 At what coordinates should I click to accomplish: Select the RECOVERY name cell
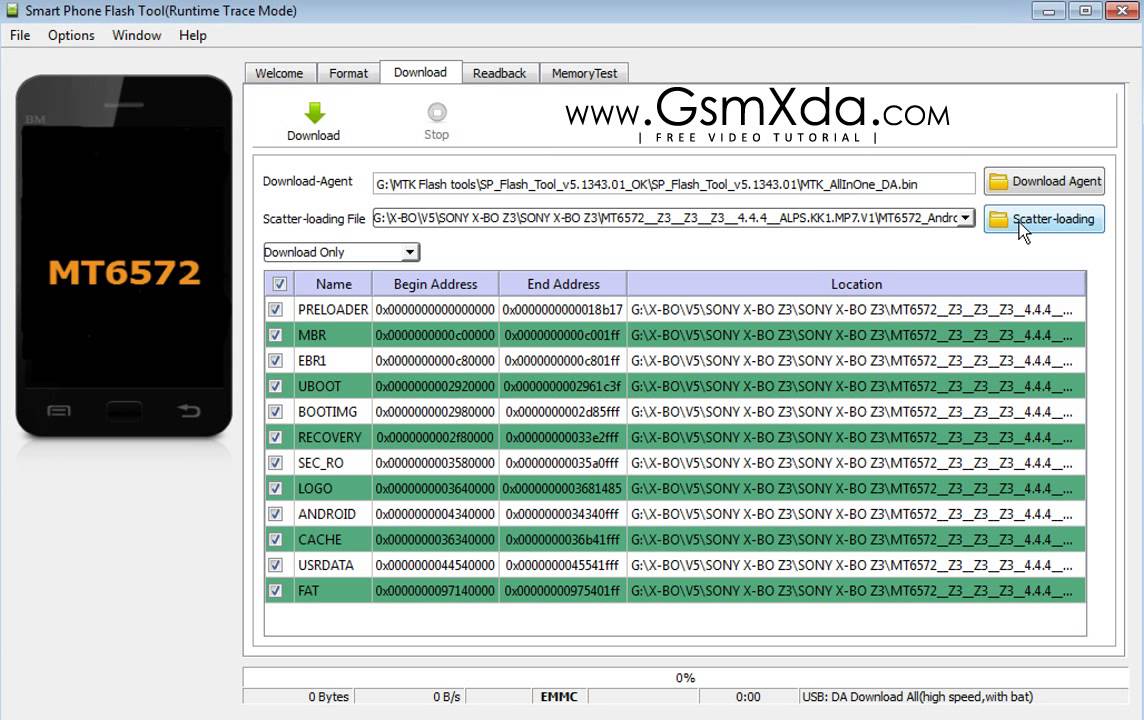point(333,437)
